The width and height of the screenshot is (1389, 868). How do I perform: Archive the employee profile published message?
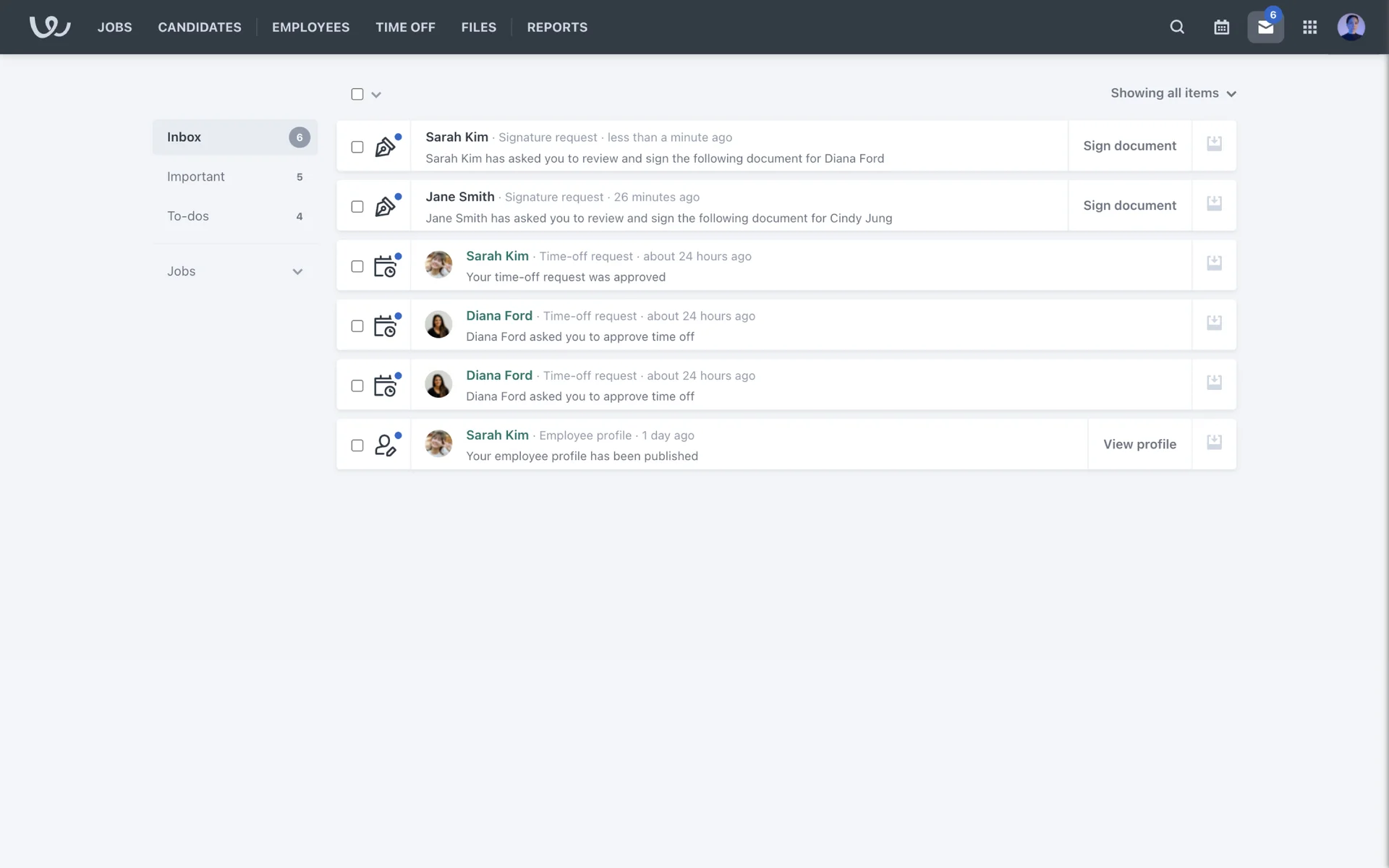[x=1214, y=443]
